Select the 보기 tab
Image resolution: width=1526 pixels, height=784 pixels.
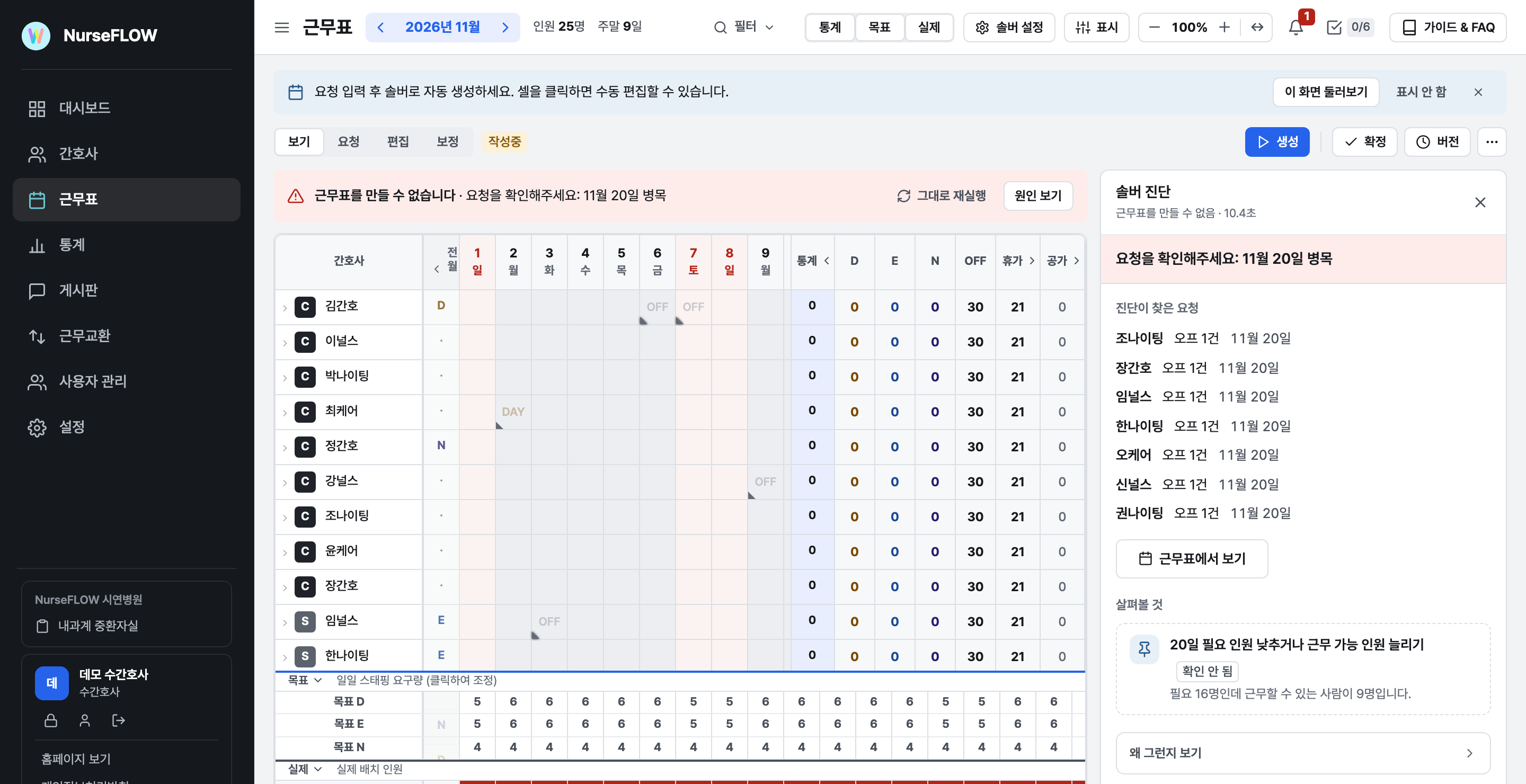[299, 142]
